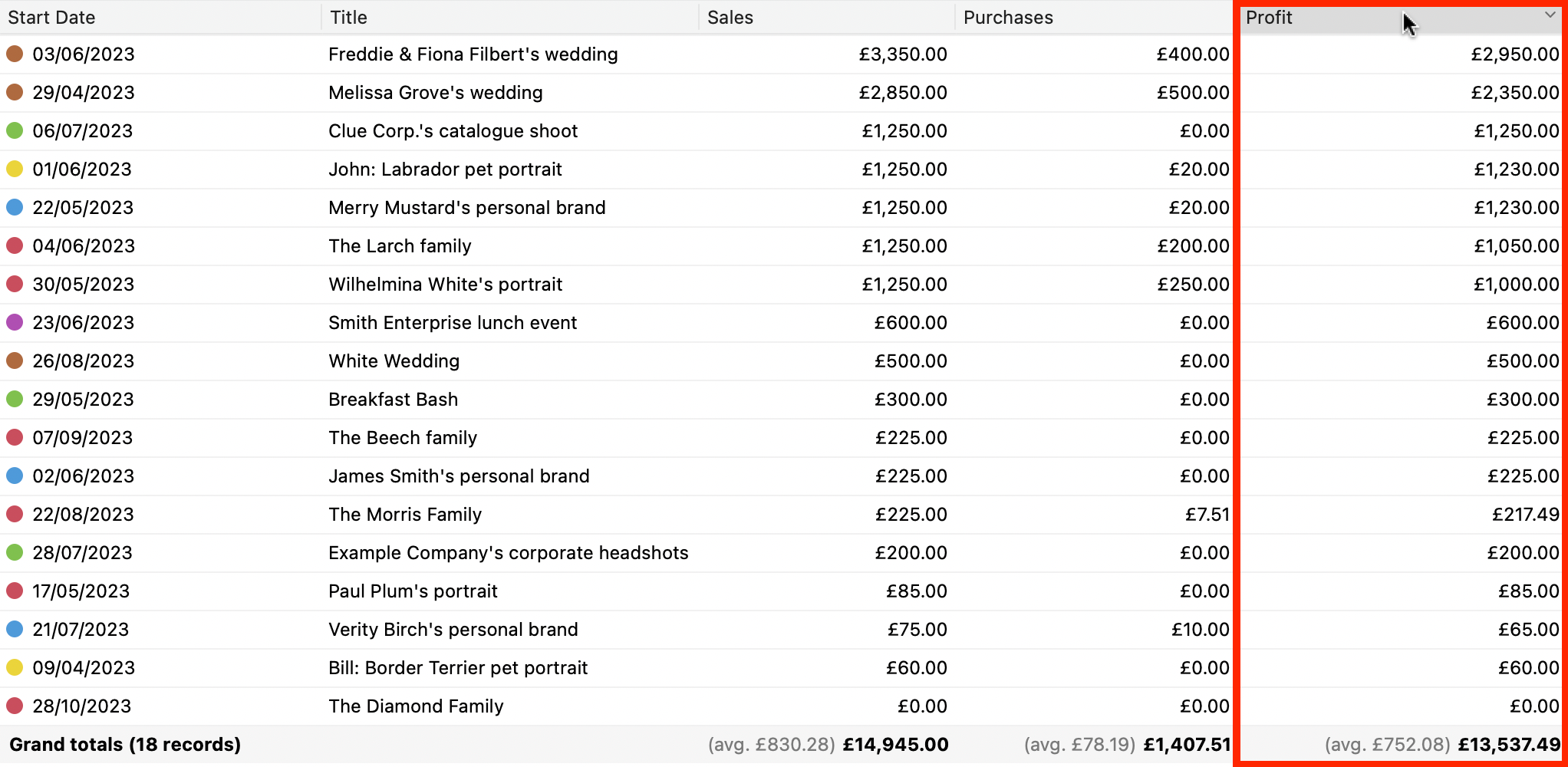Select the Start Date column header
The width and height of the screenshot is (1568, 767).
pos(51,17)
